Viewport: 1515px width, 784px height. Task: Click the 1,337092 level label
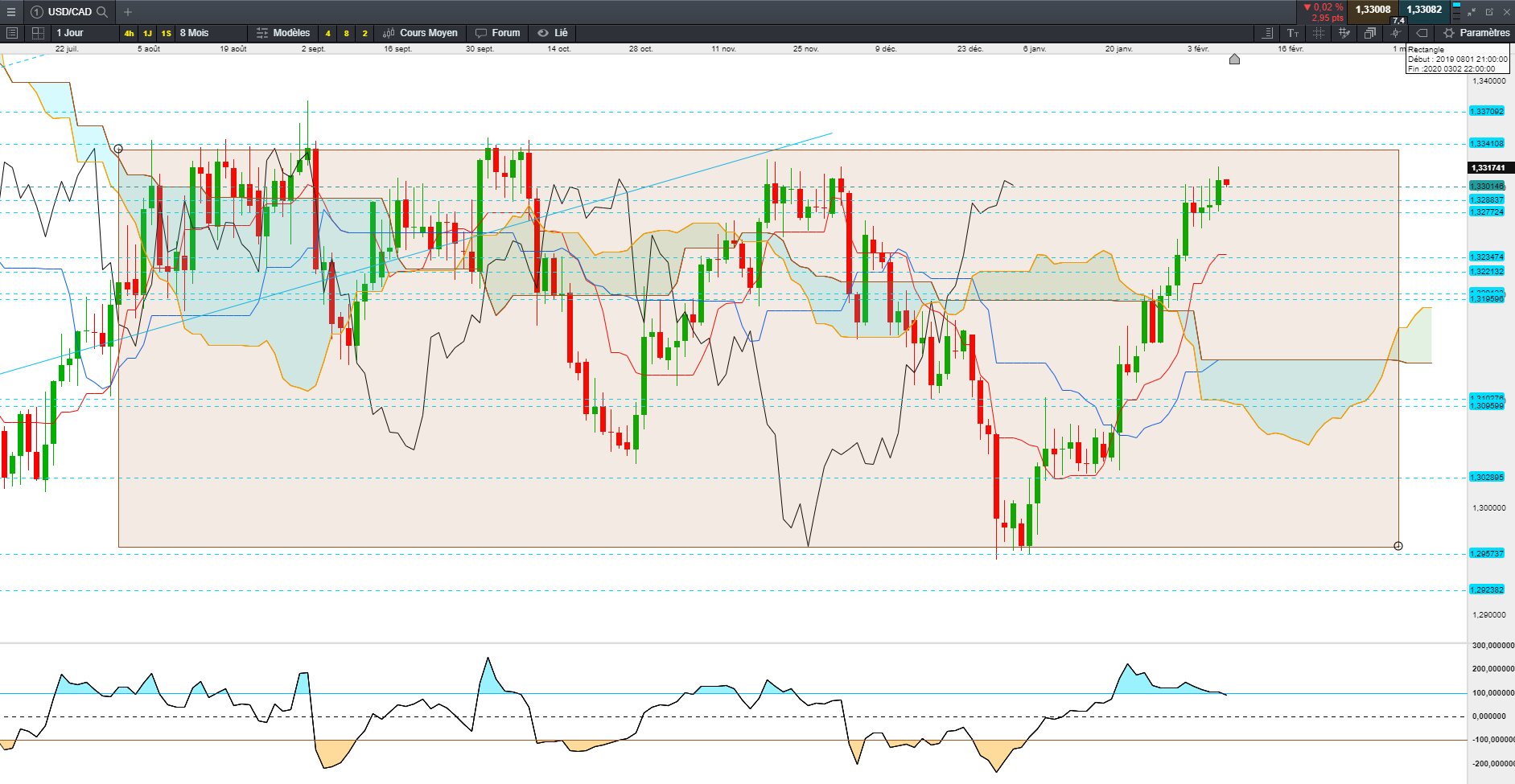click(x=1487, y=111)
